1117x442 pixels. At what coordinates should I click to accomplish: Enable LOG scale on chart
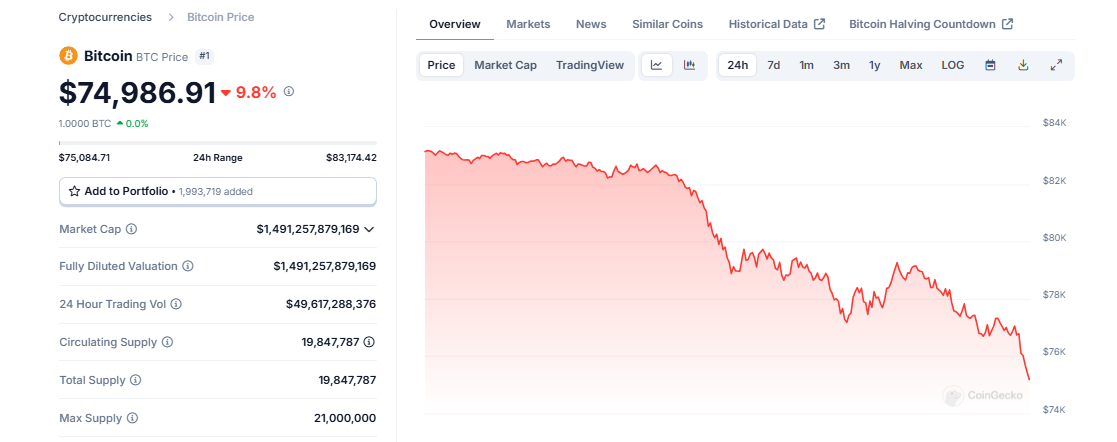point(953,65)
